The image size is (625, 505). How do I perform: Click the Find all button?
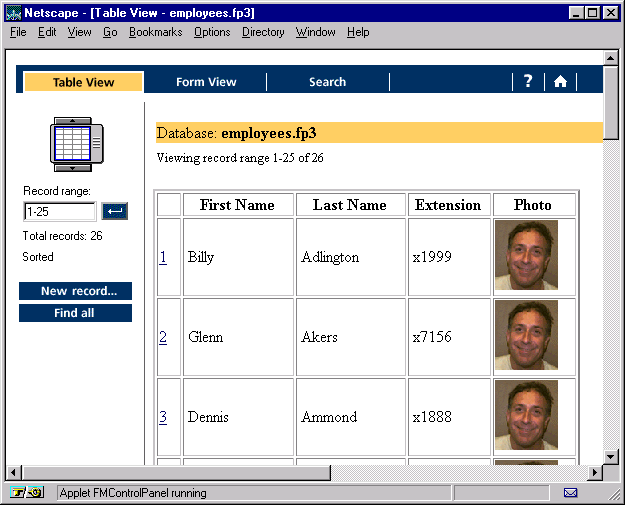coord(75,313)
